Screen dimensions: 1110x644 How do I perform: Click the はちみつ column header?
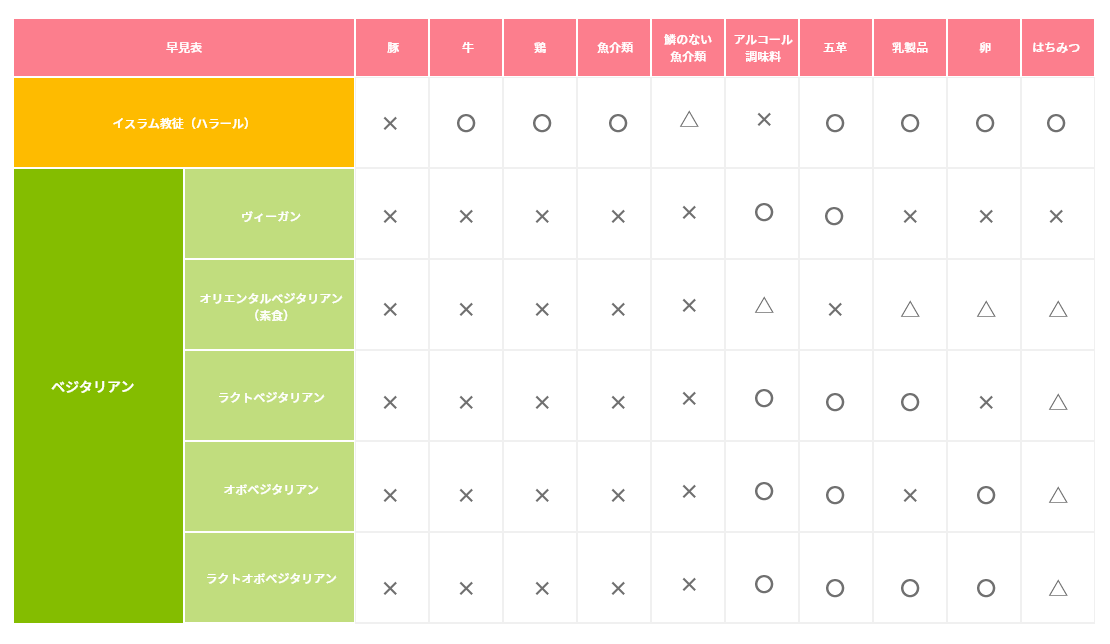click(1057, 48)
